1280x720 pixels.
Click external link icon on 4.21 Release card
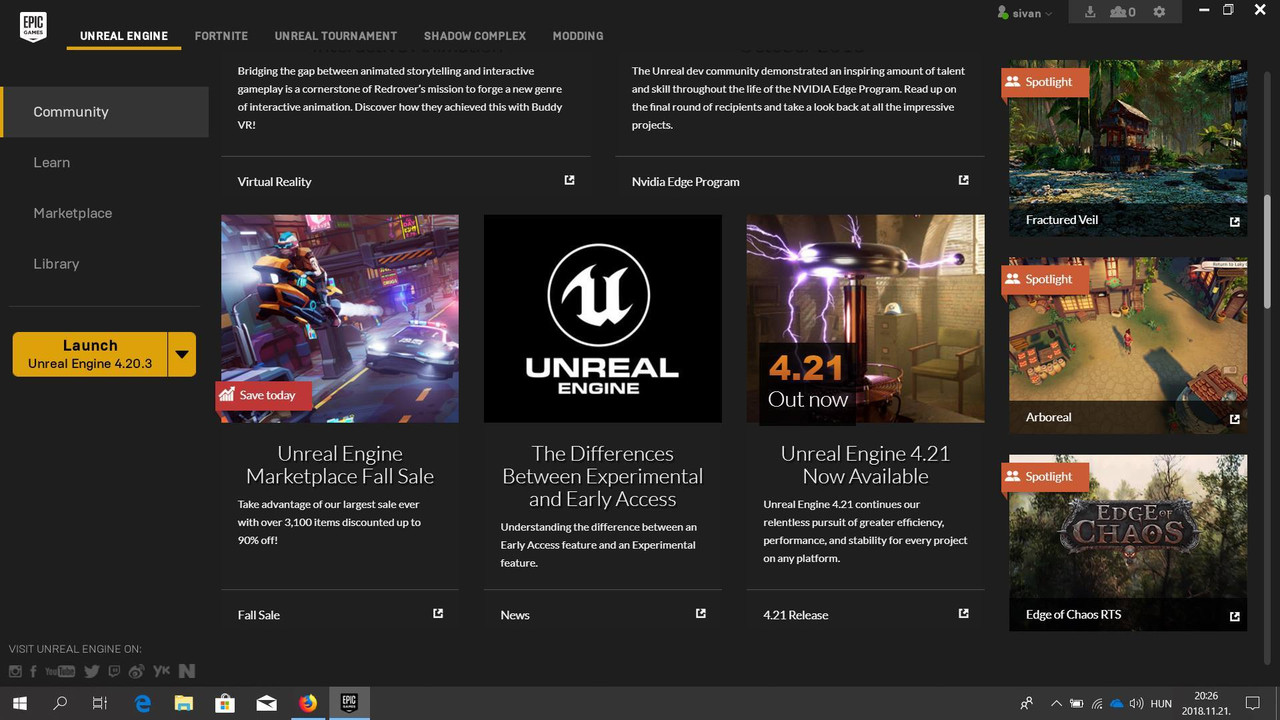(x=963, y=613)
